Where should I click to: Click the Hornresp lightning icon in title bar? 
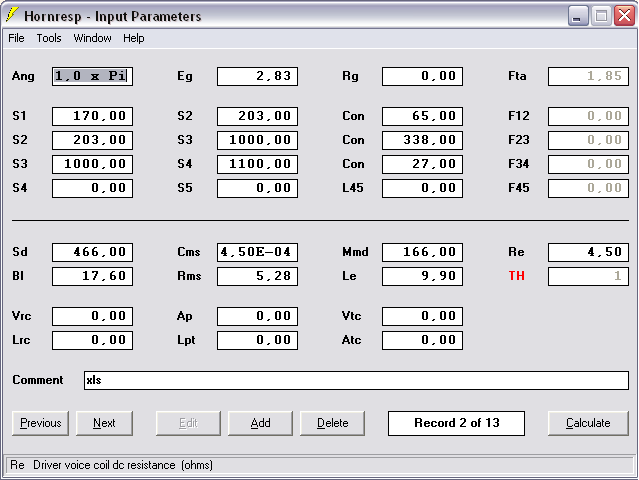tap(12, 15)
